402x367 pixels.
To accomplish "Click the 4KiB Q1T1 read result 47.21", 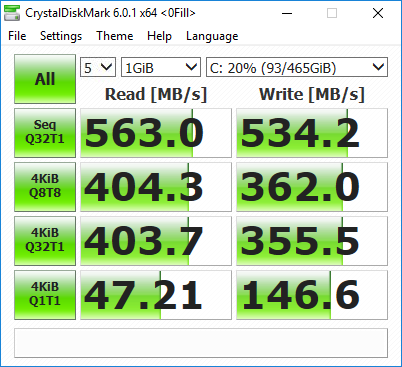I will [x=156, y=295].
